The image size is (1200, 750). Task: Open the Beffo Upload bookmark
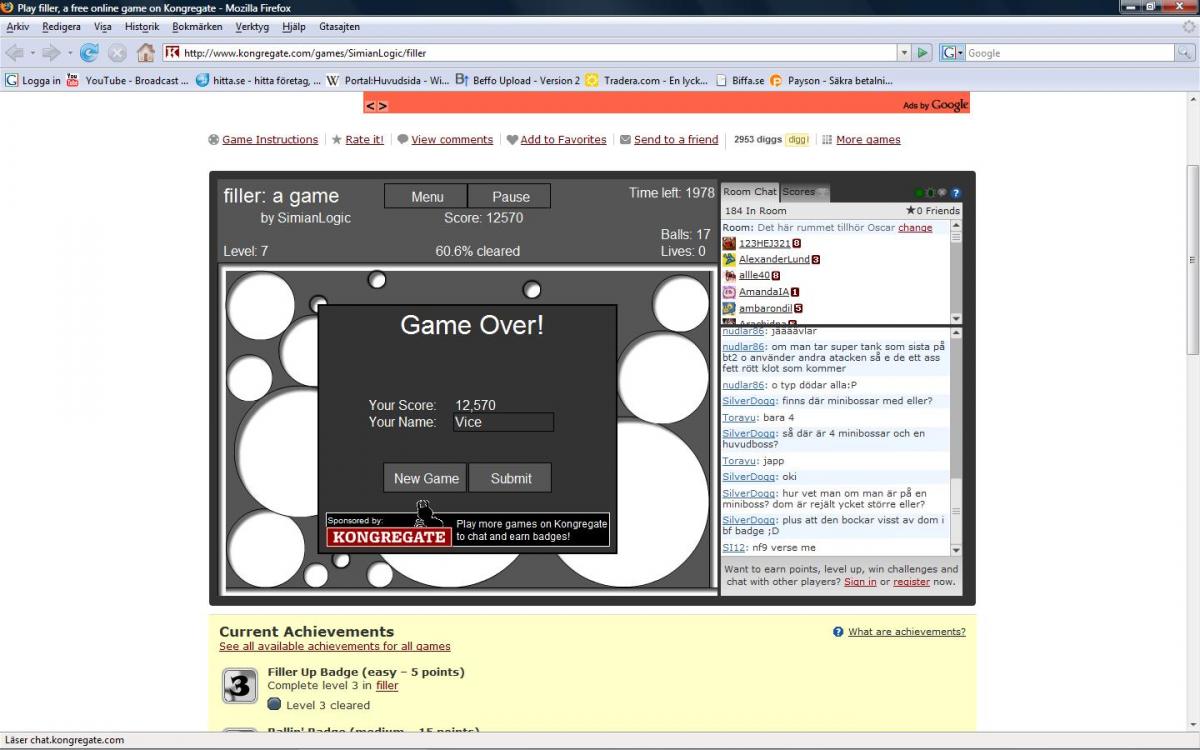click(517, 80)
